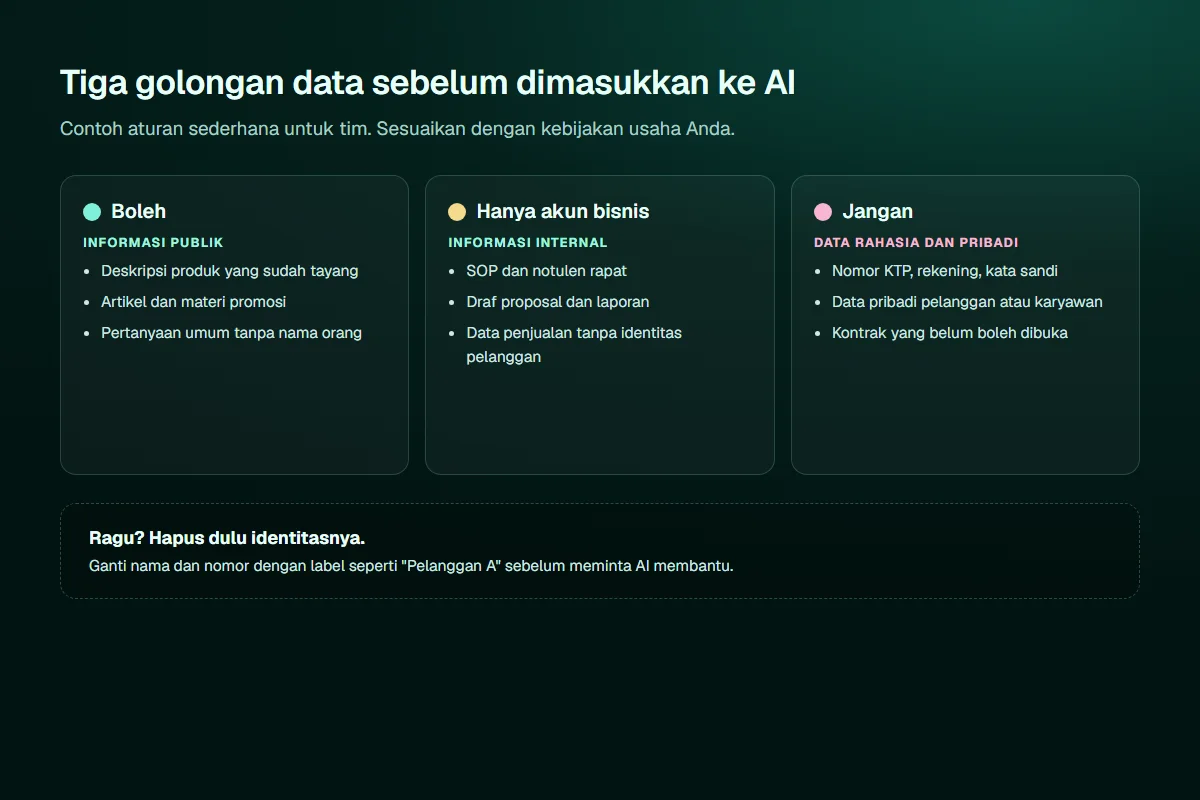Click "Artikel dan materi promosi" item
The image size is (1200, 800).
click(194, 302)
